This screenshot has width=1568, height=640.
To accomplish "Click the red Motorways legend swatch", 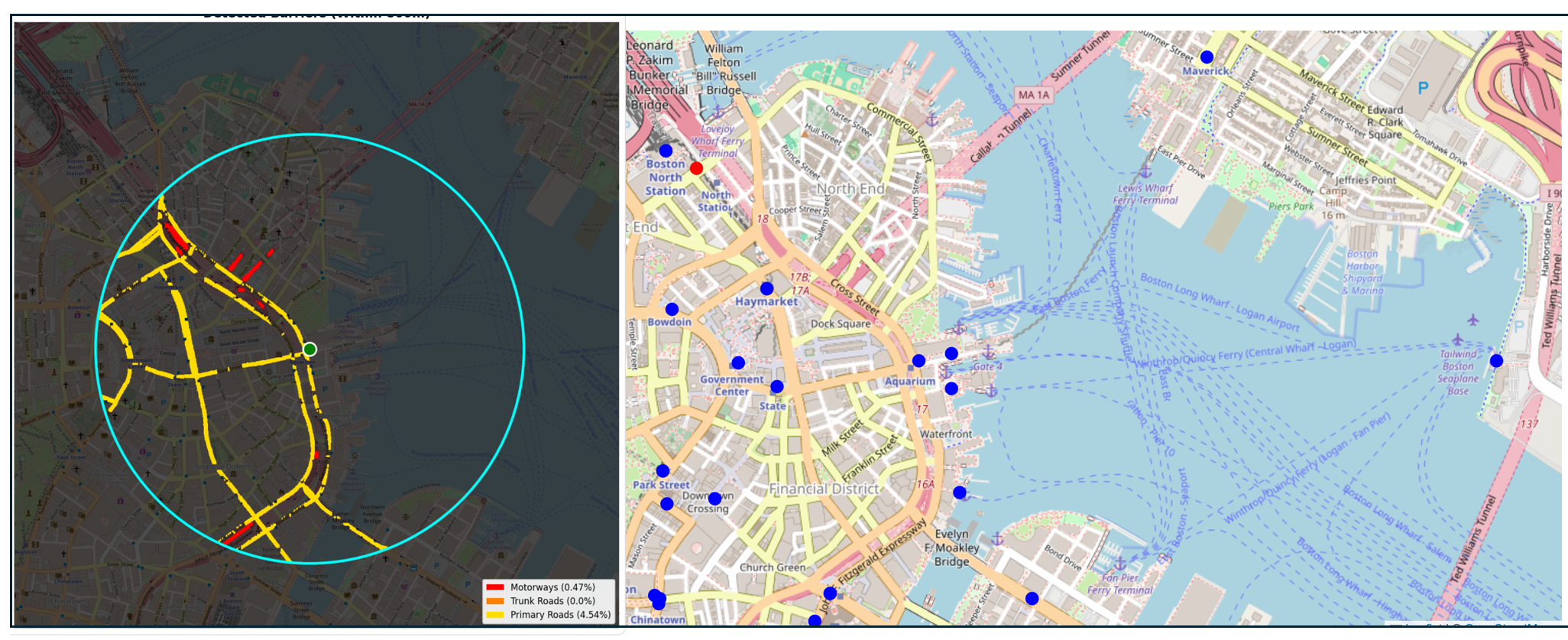I will pos(495,587).
